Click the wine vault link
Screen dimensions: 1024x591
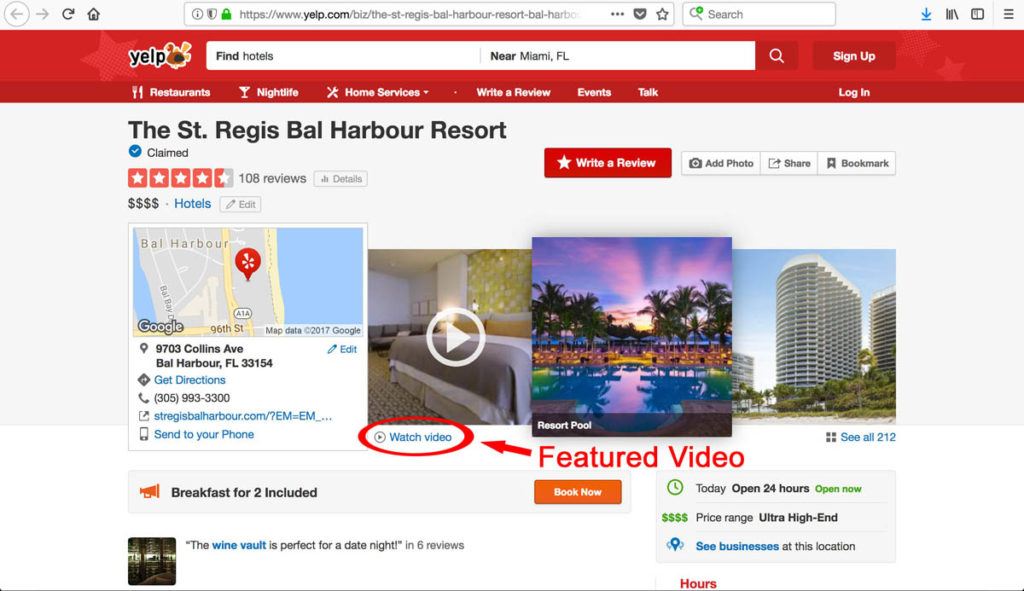(x=238, y=545)
